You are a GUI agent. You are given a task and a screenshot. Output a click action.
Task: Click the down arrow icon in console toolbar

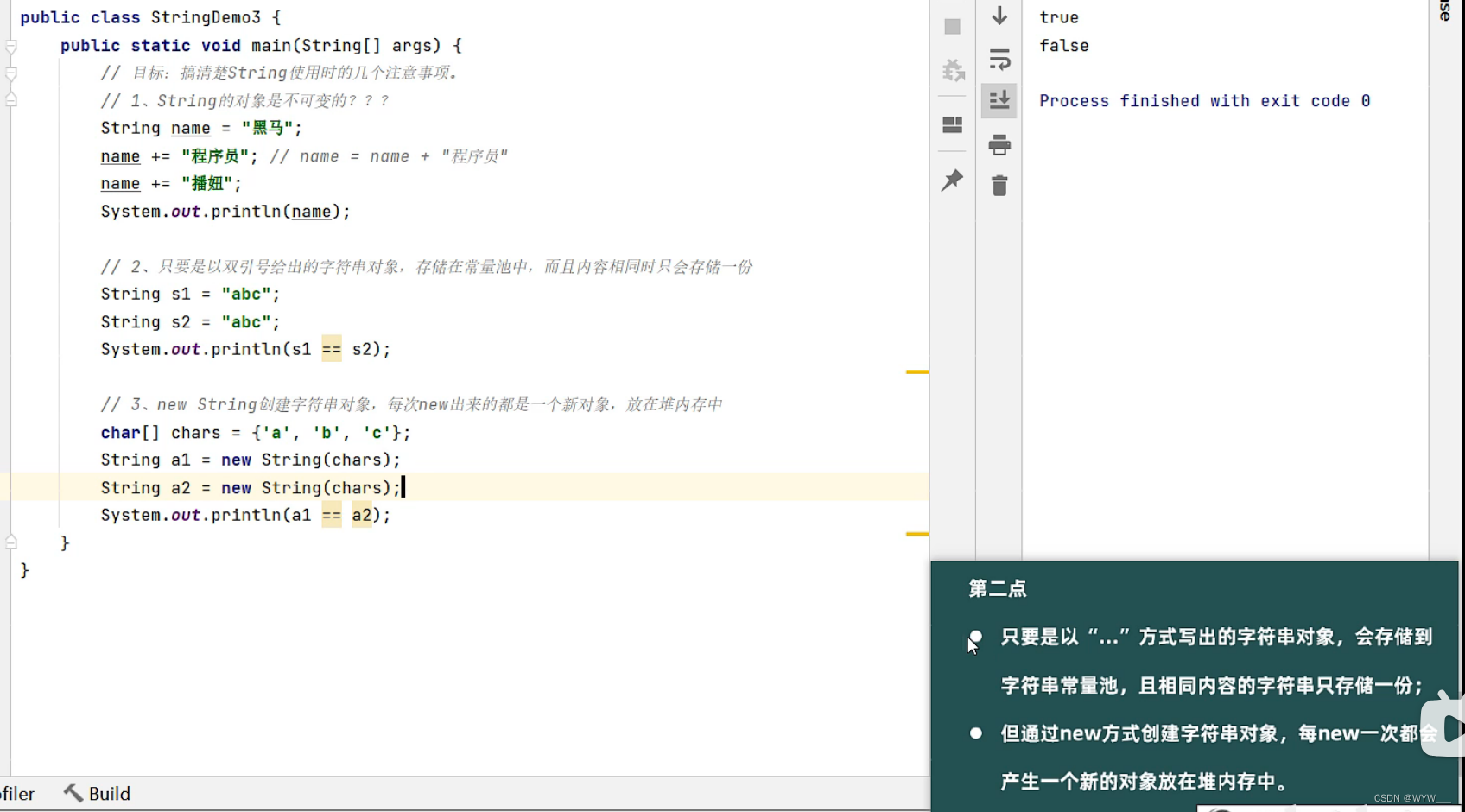pyautogui.click(x=999, y=16)
